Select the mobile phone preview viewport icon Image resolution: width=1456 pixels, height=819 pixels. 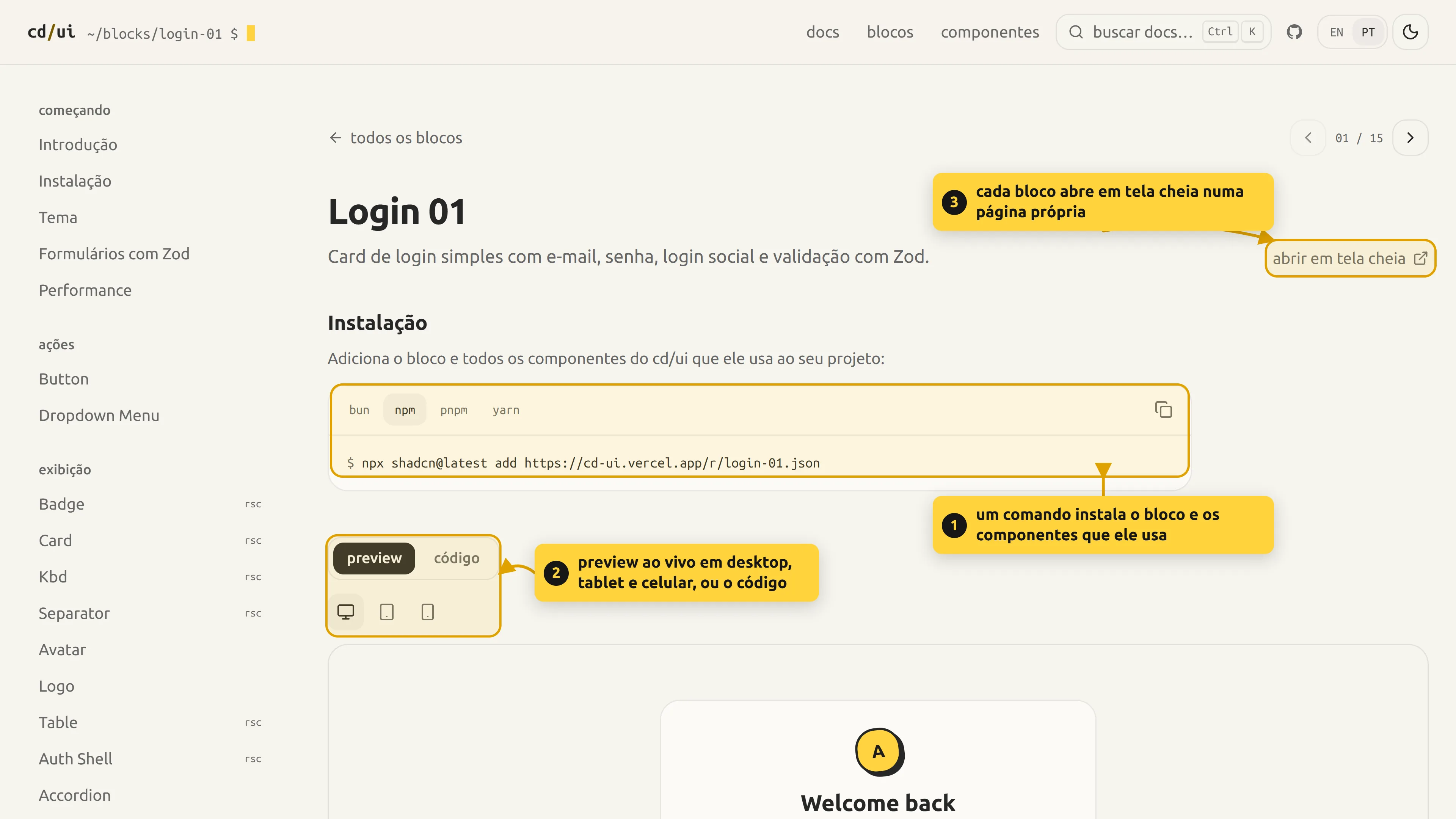coord(428,612)
